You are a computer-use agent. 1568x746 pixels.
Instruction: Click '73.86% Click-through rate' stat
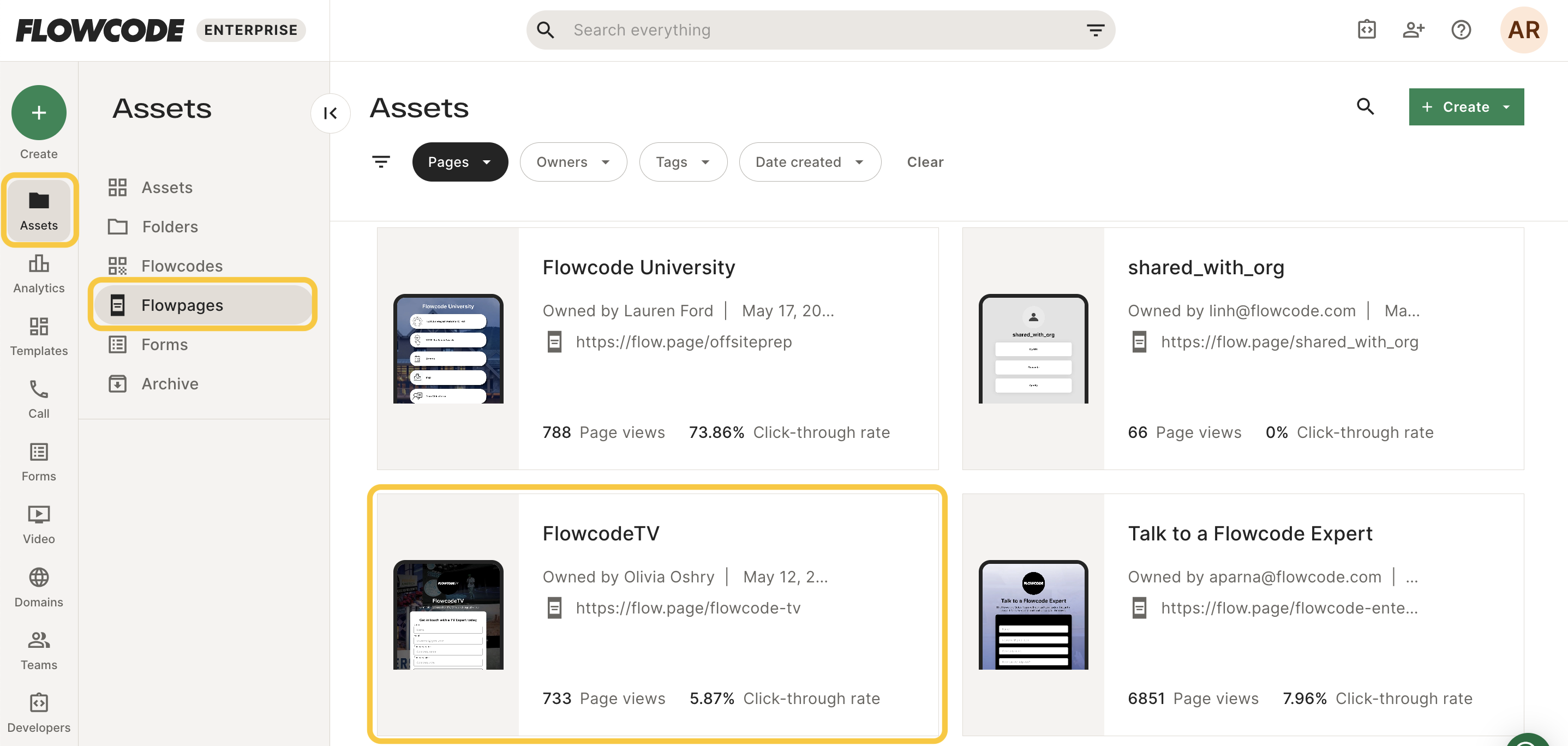(x=789, y=432)
